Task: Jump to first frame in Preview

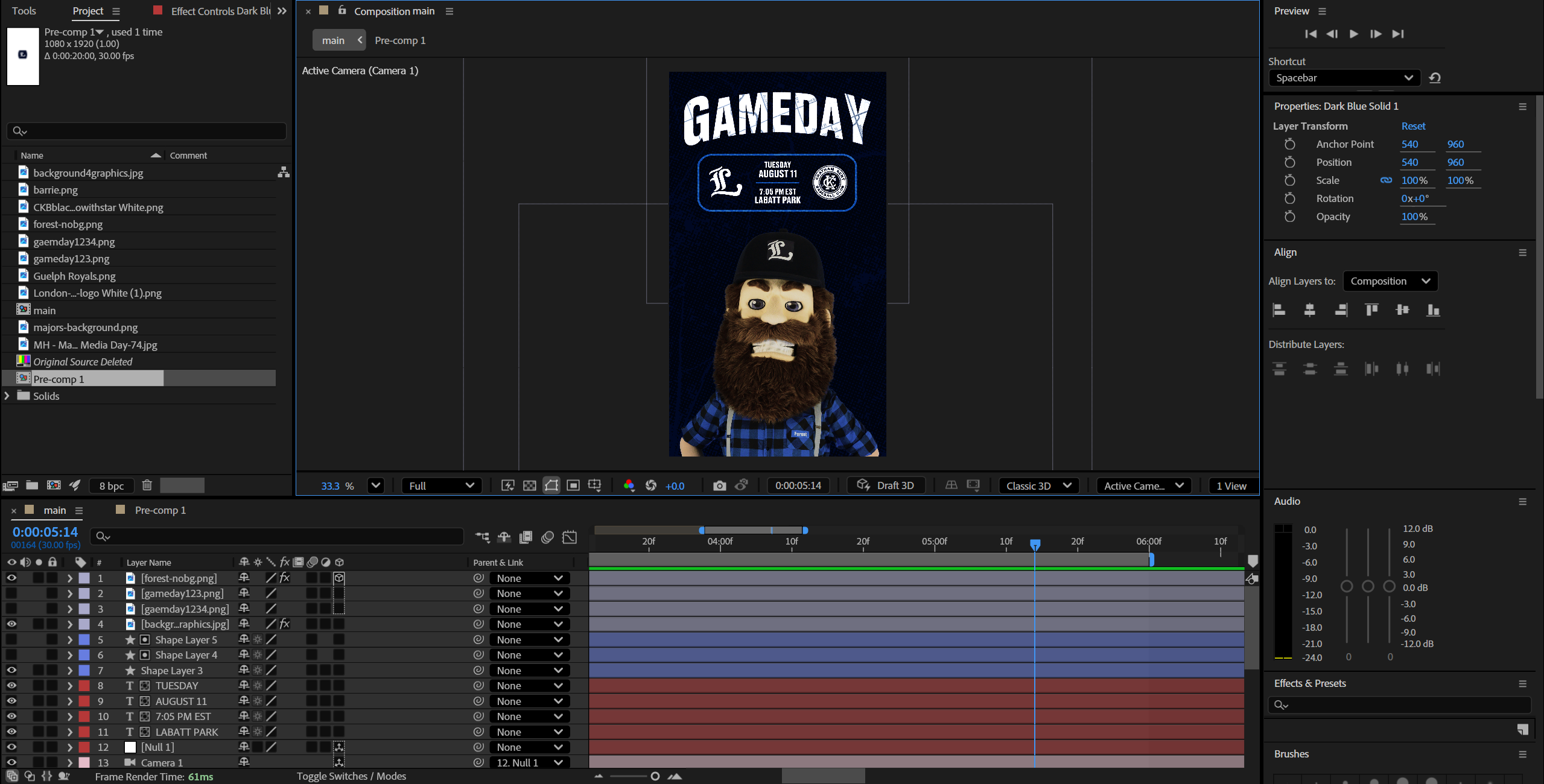Action: coord(1310,34)
